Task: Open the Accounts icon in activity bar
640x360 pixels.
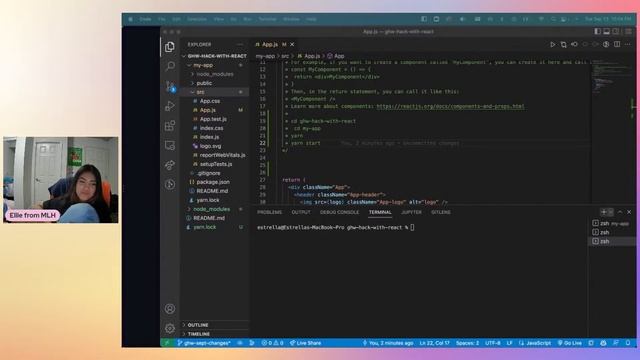Action: pos(170,309)
